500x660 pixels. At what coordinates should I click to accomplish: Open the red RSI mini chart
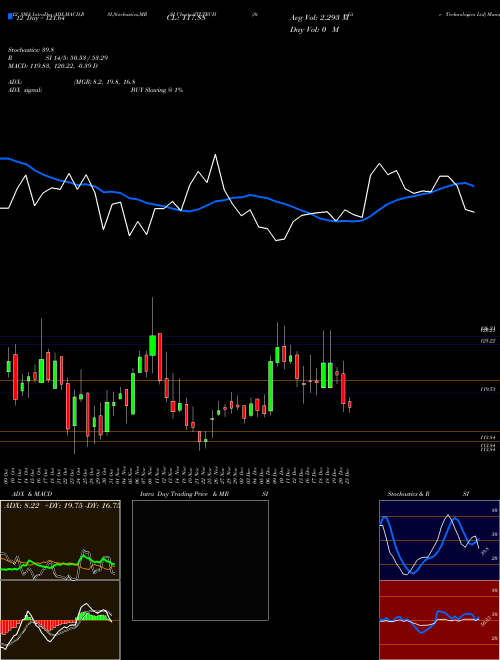click(x=439, y=620)
